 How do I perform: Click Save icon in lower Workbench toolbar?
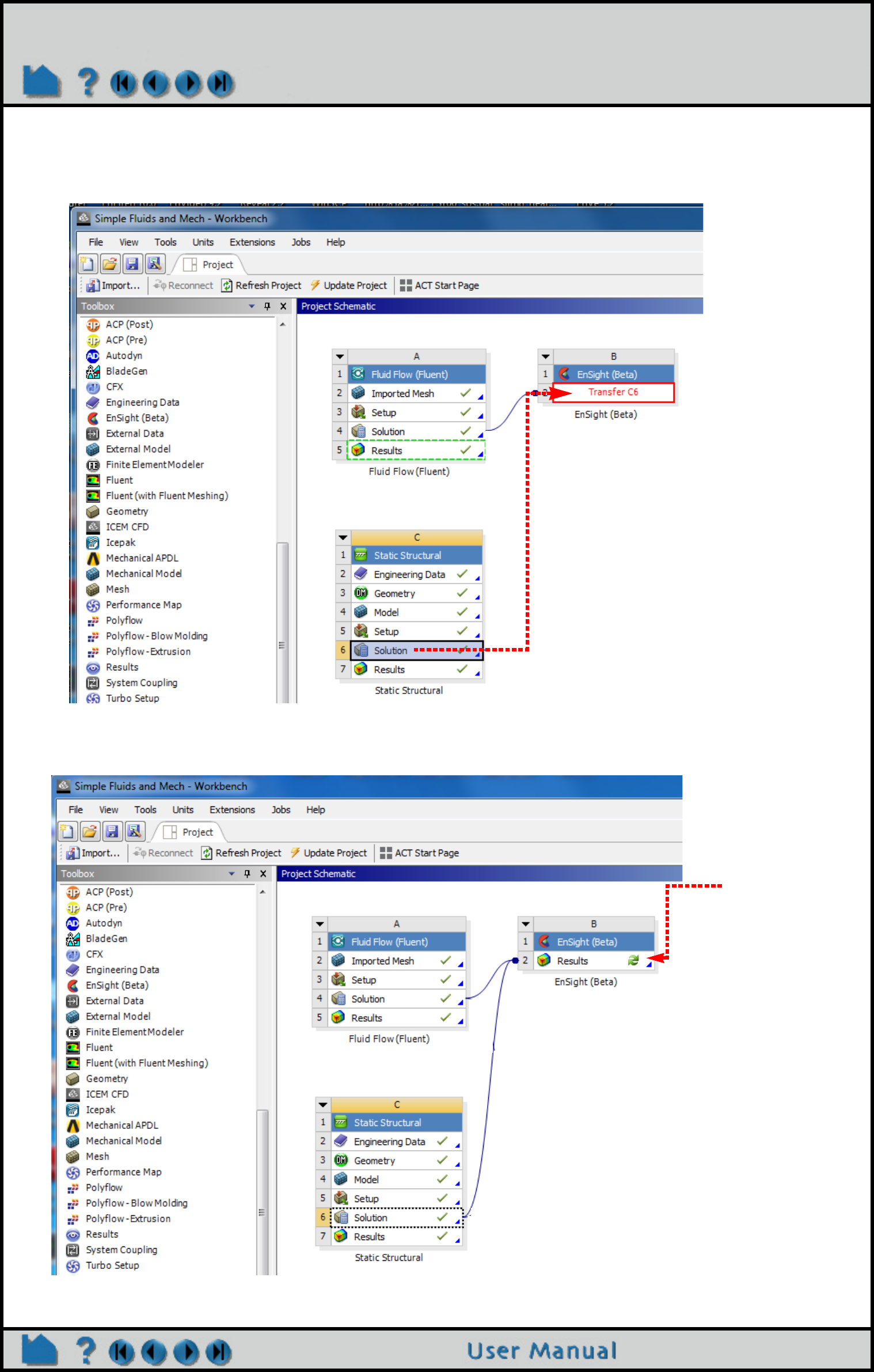coord(112,831)
